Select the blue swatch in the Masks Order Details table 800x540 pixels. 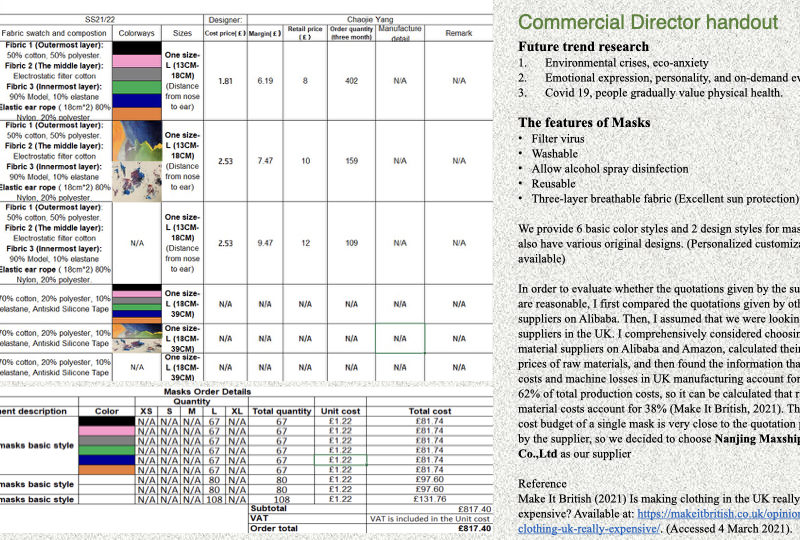click(x=107, y=460)
